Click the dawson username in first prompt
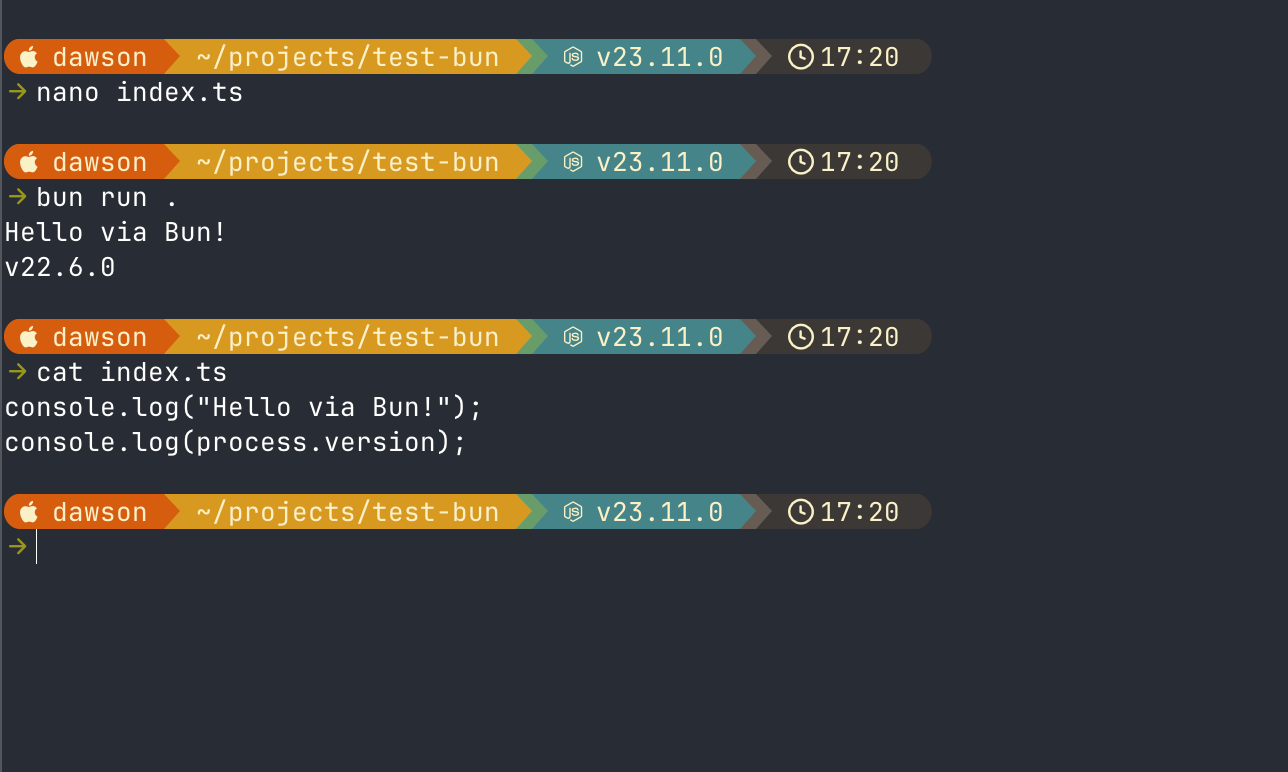The image size is (1288, 772). (x=100, y=57)
